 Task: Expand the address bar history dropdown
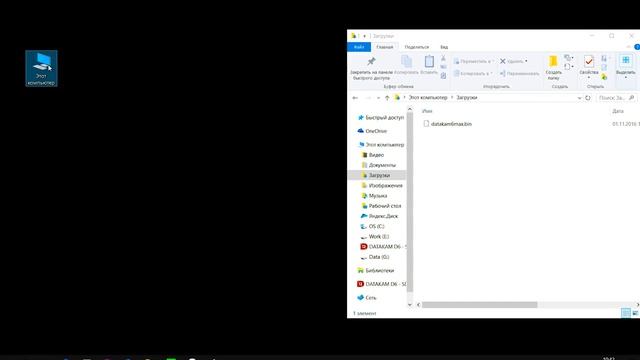point(579,98)
